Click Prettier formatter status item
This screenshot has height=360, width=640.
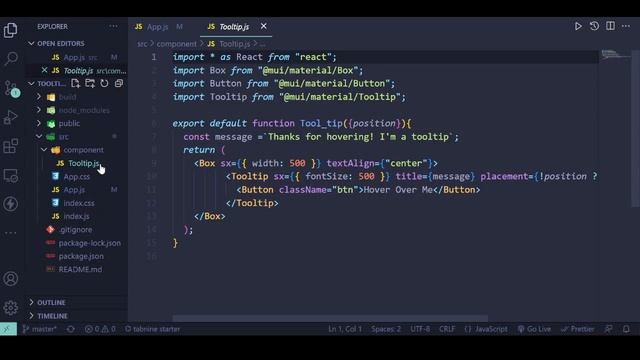coord(578,329)
